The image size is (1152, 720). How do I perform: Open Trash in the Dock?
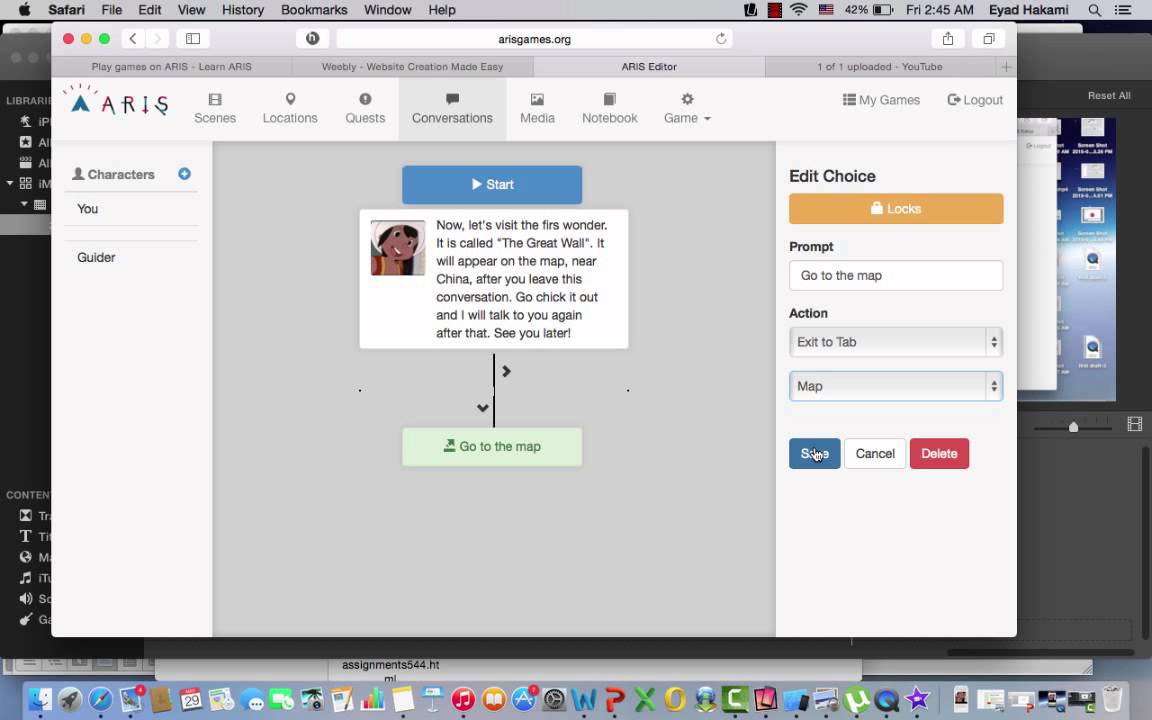[x=1112, y=699]
